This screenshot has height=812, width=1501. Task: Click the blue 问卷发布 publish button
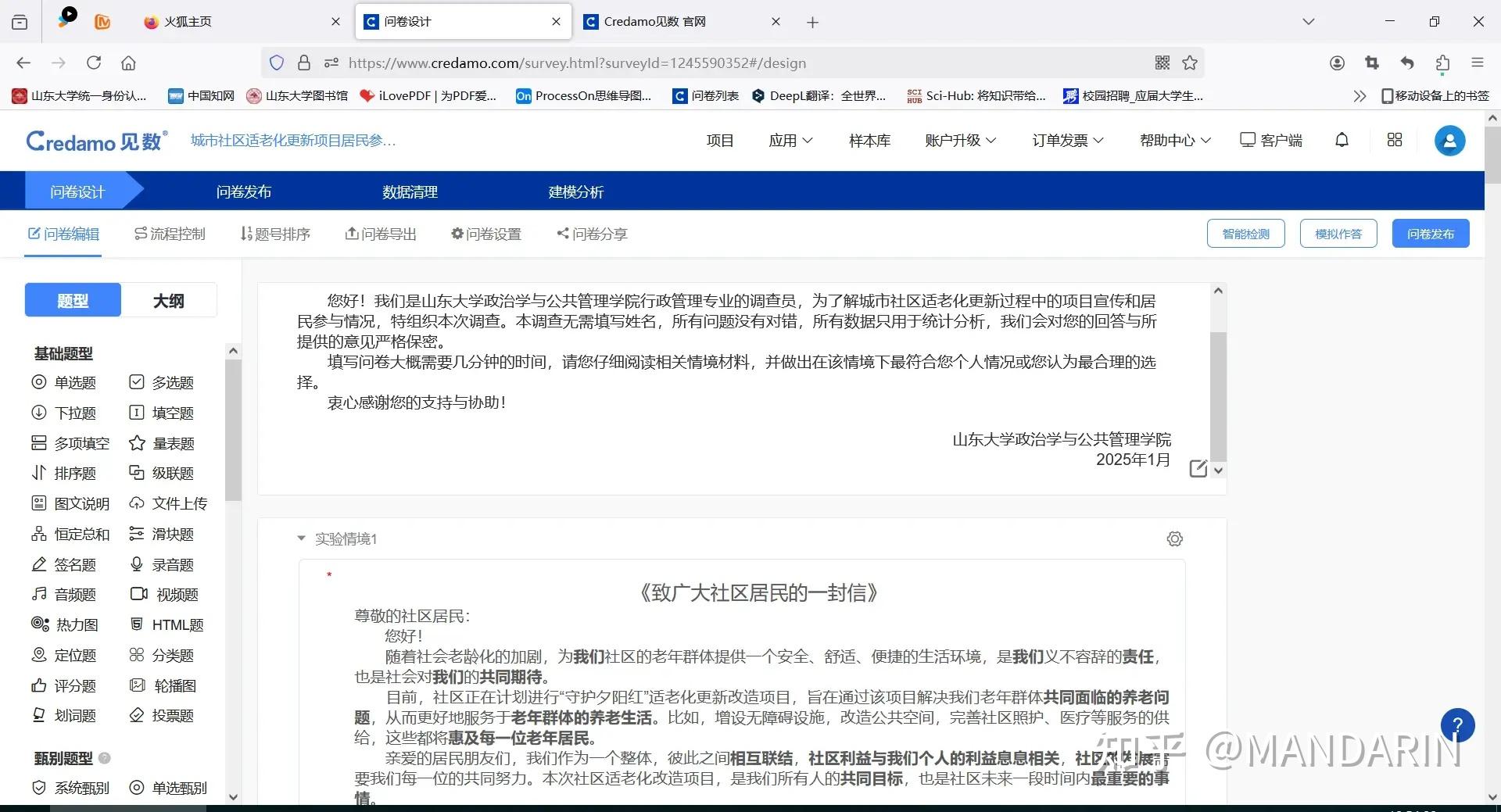(1430, 233)
